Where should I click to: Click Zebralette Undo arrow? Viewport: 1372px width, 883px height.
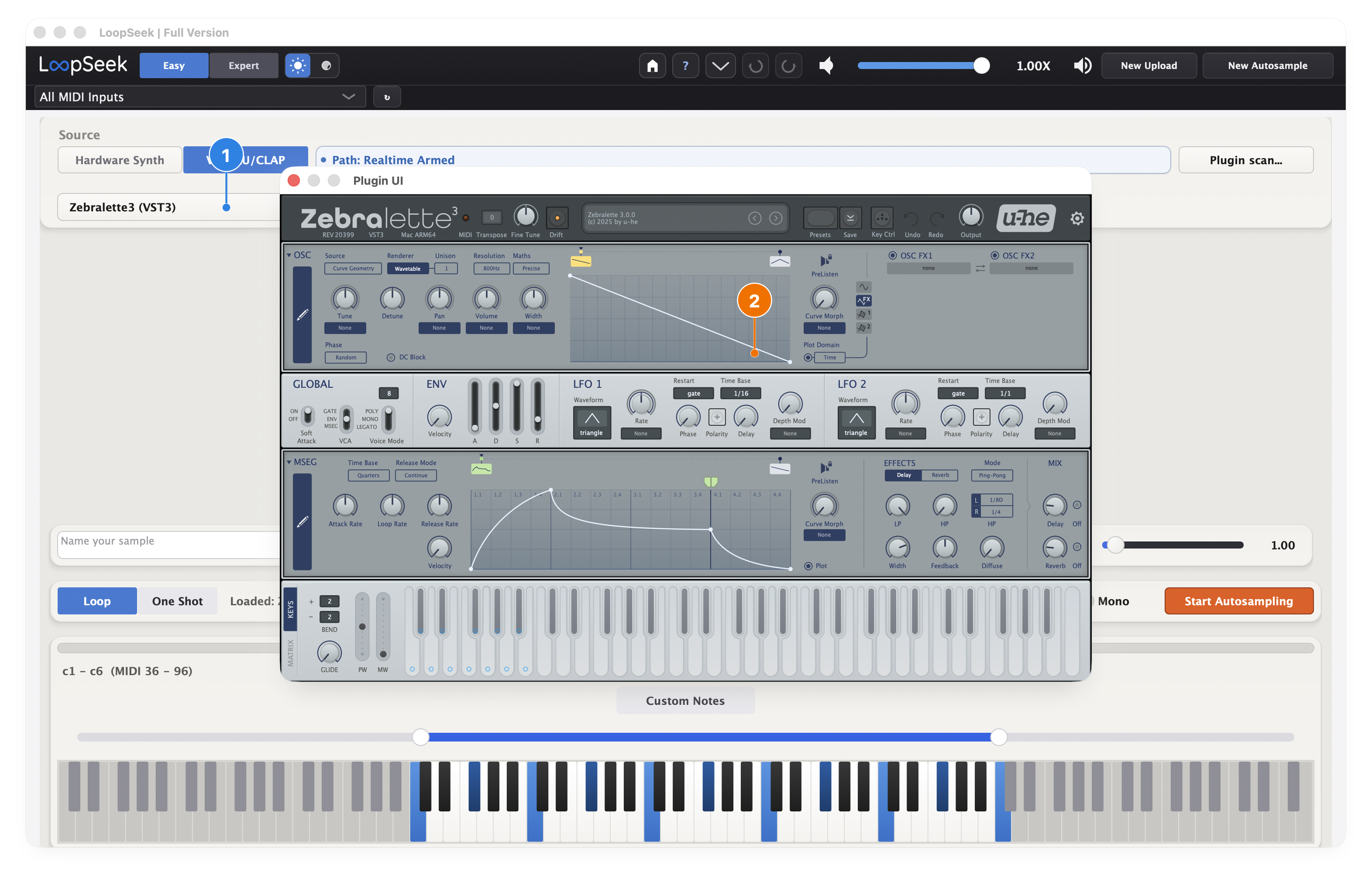click(911, 218)
